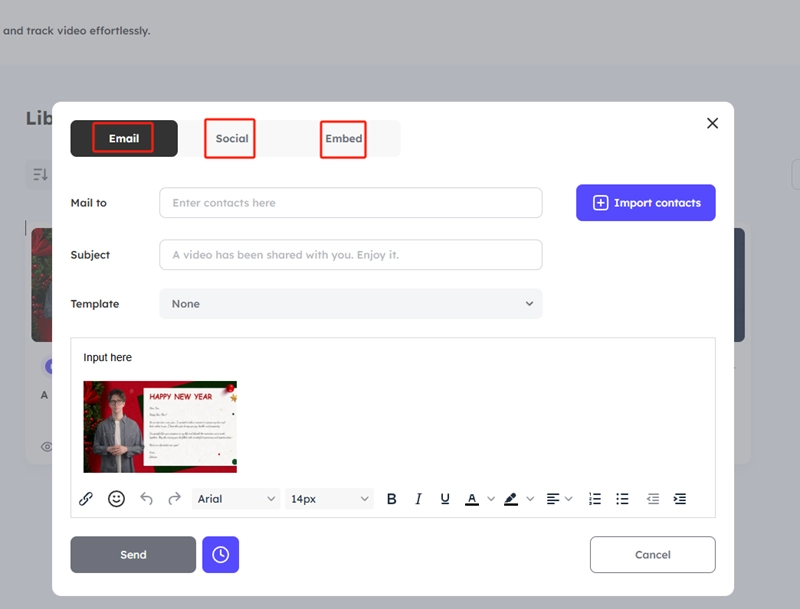Screen dimensions: 800x609
Task: Expand the Template dropdown
Action: pos(350,304)
